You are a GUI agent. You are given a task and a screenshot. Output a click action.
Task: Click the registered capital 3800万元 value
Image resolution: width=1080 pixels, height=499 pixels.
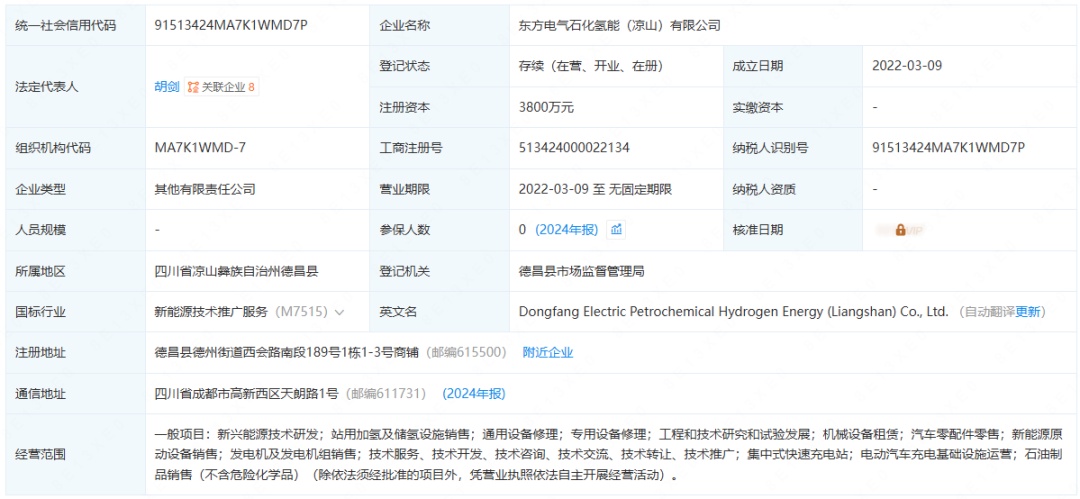546,107
